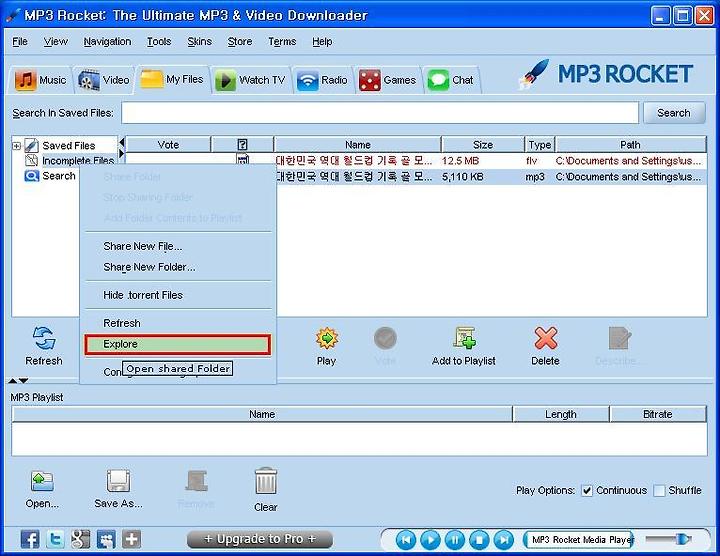Sort playlist by the Length column
The width and height of the screenshot is (720, 556).
coord(561,414)
